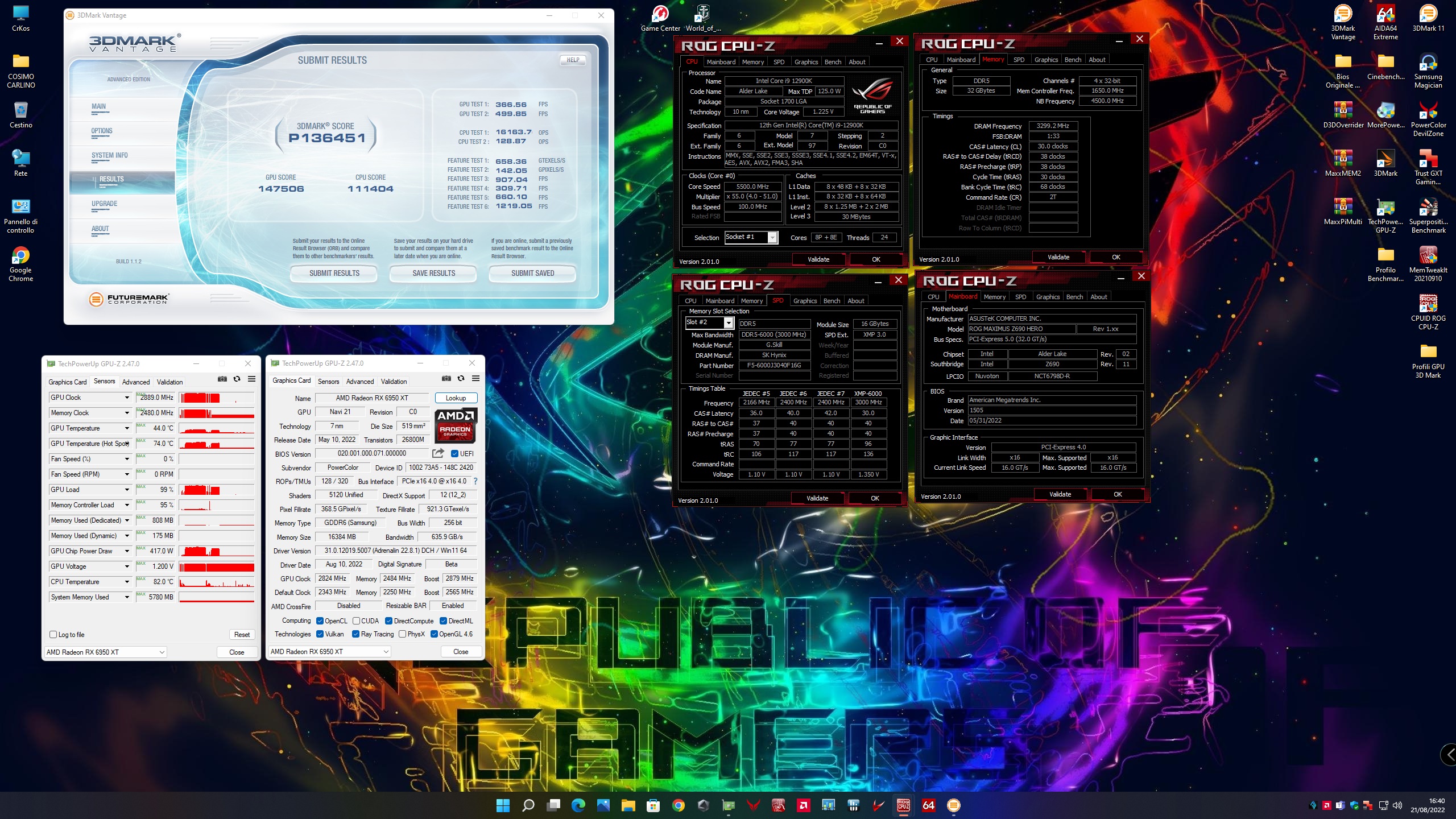Switch to Validation tab in GPU-Z Graphics Card window
The height and width of the screenshot is (819, 1456).
click(x=394, y=382)
